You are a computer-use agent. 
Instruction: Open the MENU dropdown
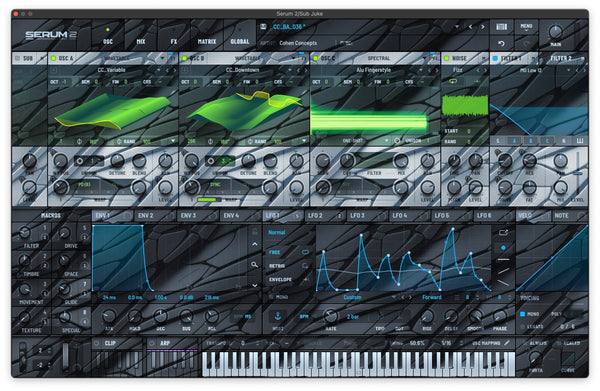tap(526, 26)
